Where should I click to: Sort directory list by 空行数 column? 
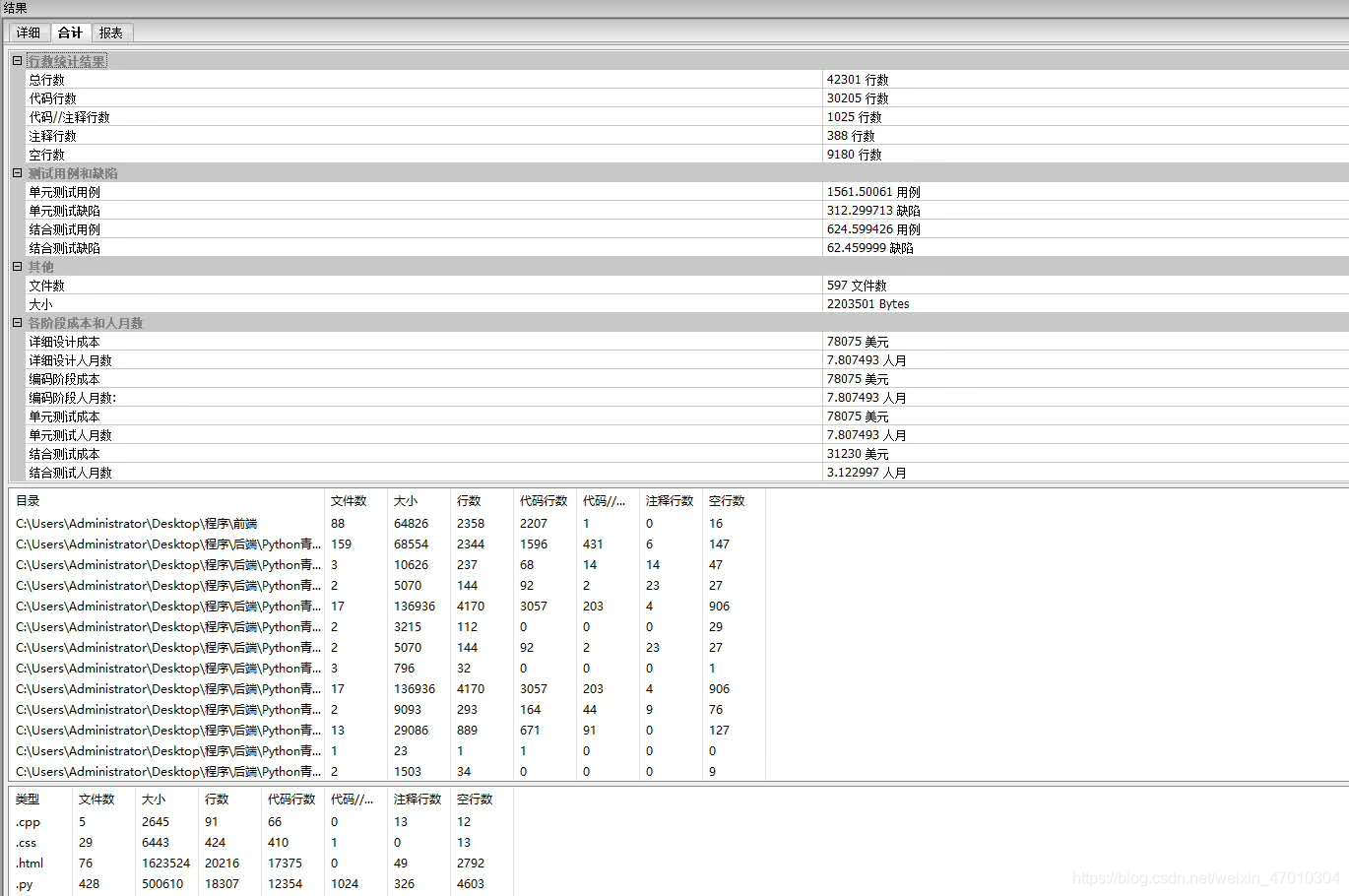click(x=734, y=500)
